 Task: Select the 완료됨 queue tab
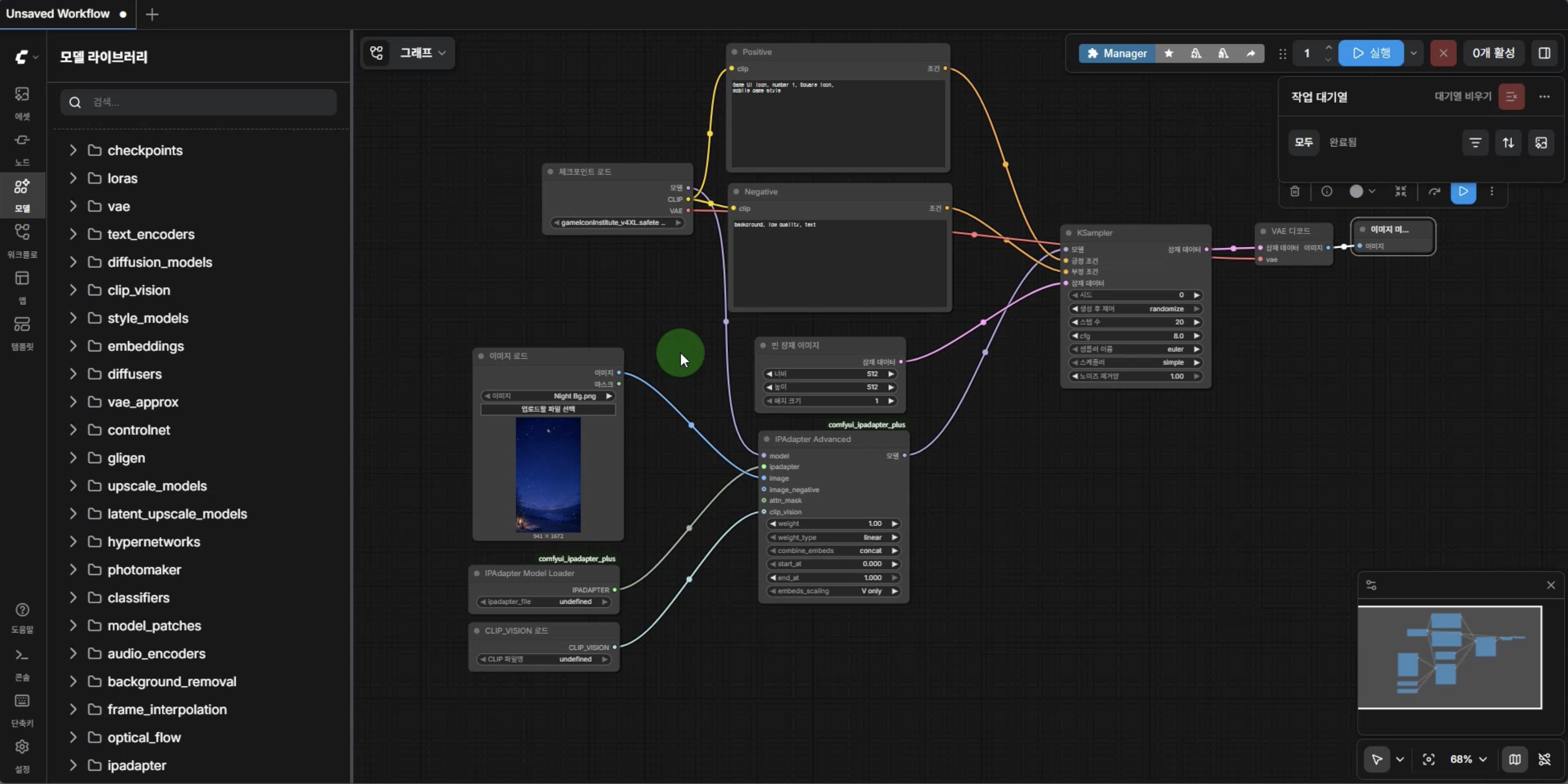(x=1342, y=142)
